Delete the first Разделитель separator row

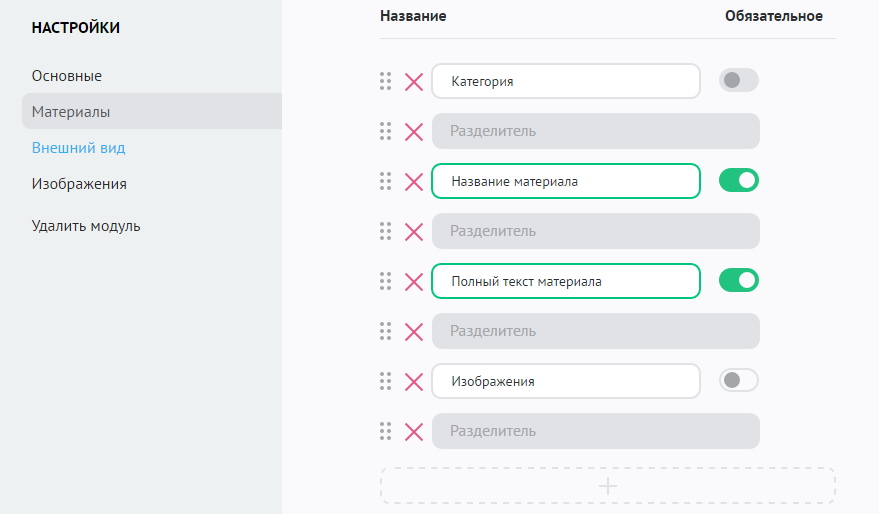point(414,132)
